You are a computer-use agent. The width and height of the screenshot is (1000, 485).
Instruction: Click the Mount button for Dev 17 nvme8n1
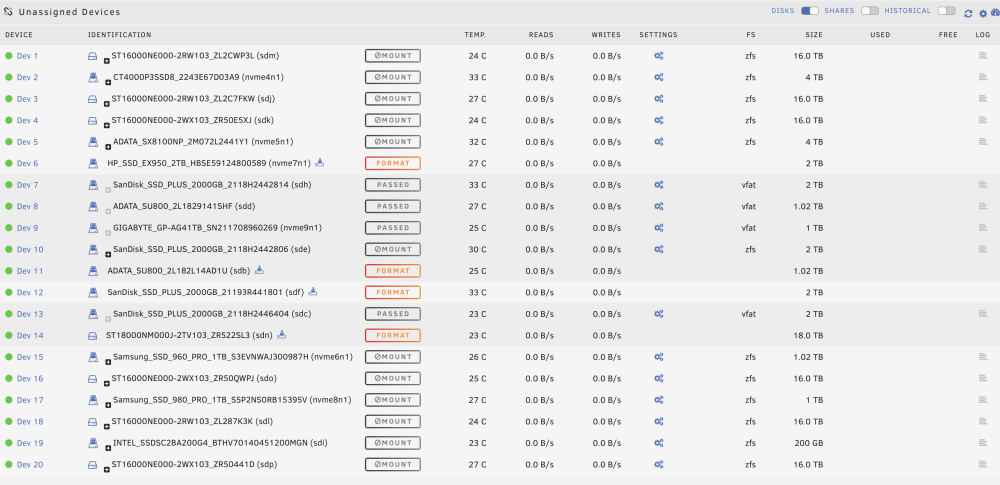[393, 399]
